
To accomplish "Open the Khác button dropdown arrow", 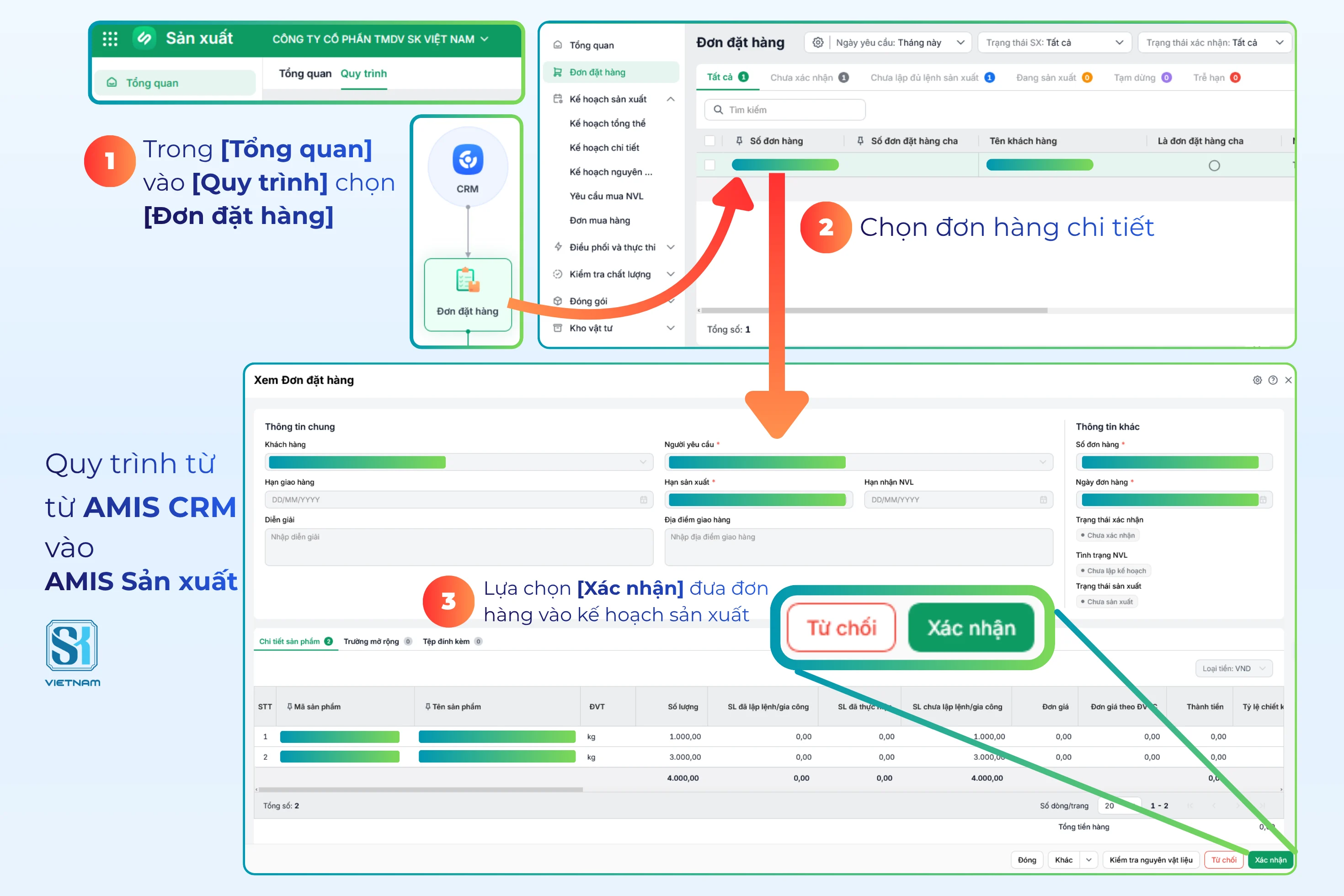I will pos(1088,860).
